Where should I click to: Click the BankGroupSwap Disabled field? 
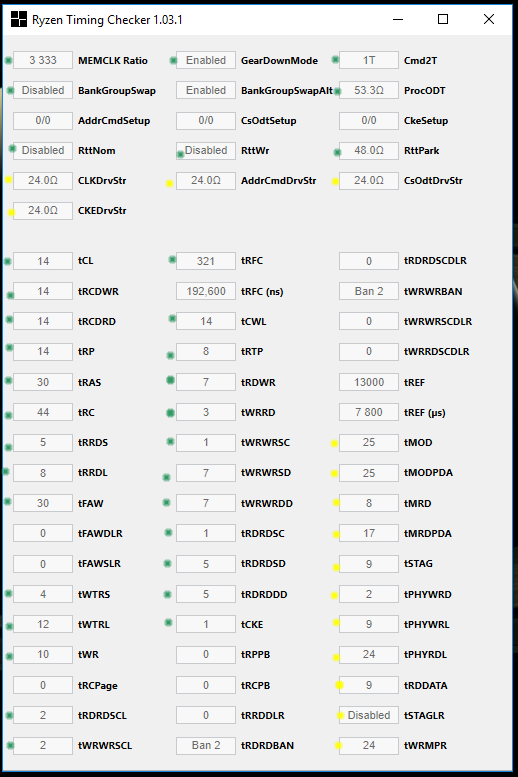[43, 90]
